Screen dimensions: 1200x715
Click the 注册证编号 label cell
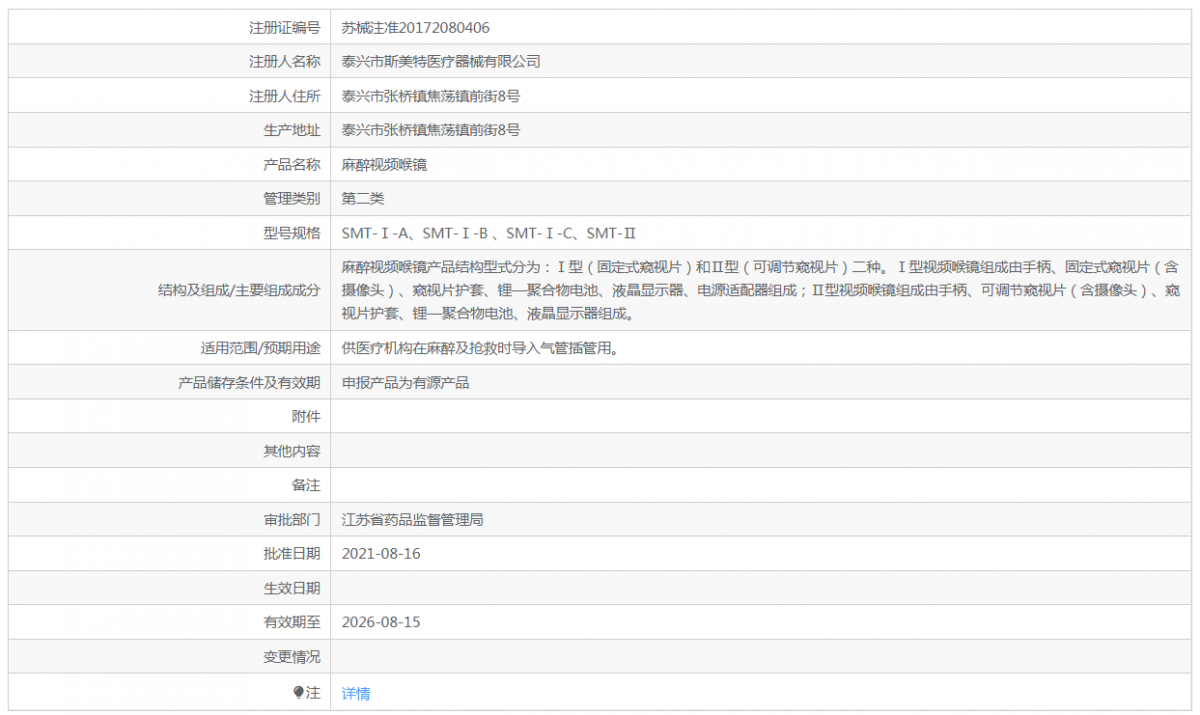[x=285, y=28]
